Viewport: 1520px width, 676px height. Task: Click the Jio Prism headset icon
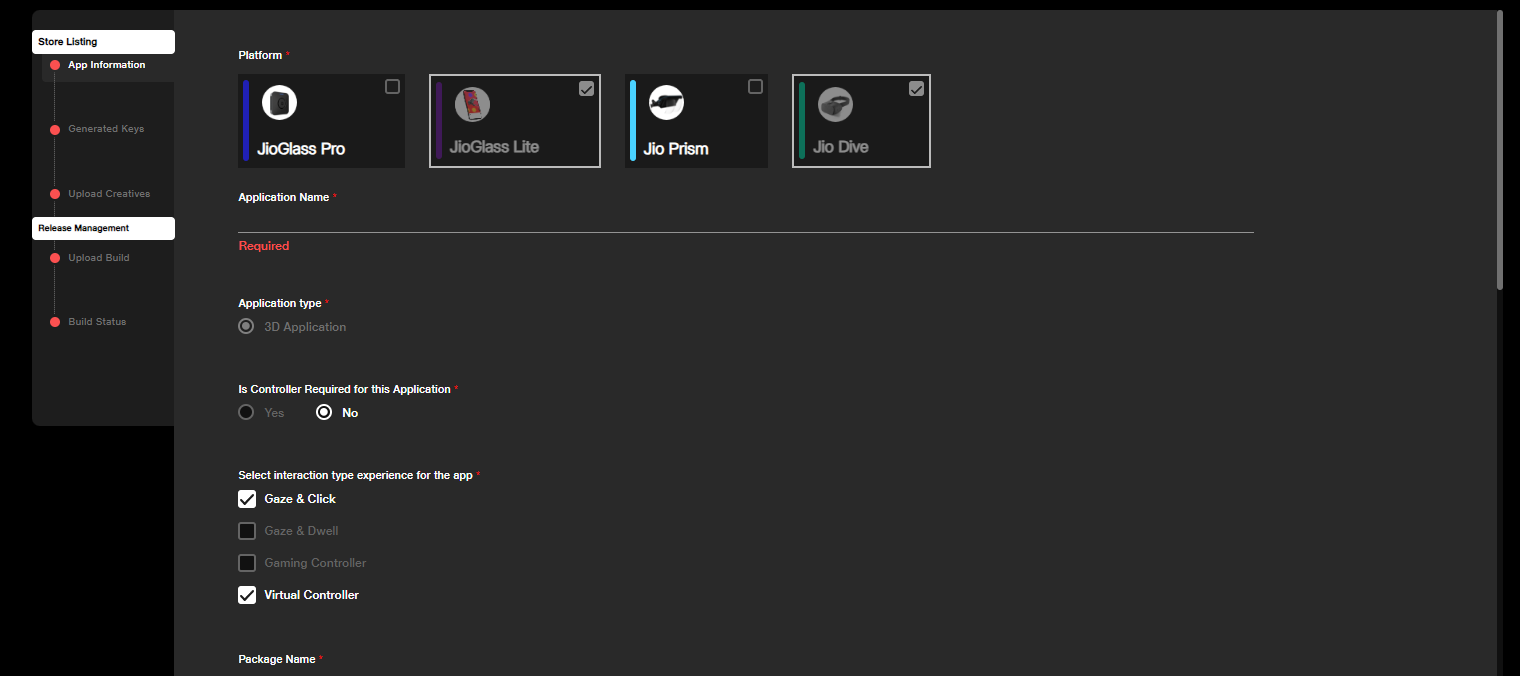pyautogui.click(x=666, y=102)
